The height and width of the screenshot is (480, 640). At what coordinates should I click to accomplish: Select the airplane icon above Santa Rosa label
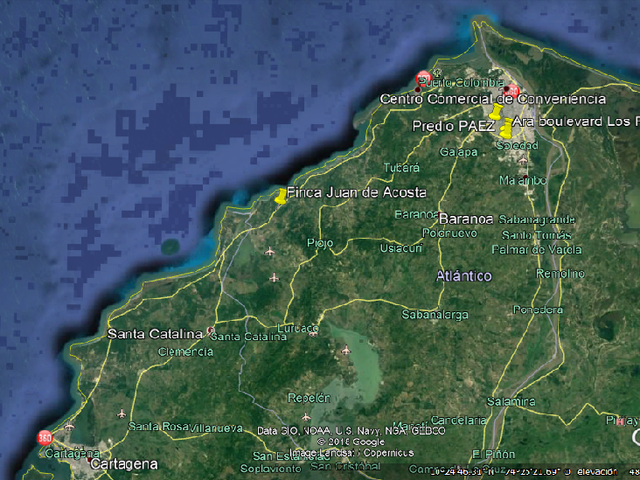(122, 413)
